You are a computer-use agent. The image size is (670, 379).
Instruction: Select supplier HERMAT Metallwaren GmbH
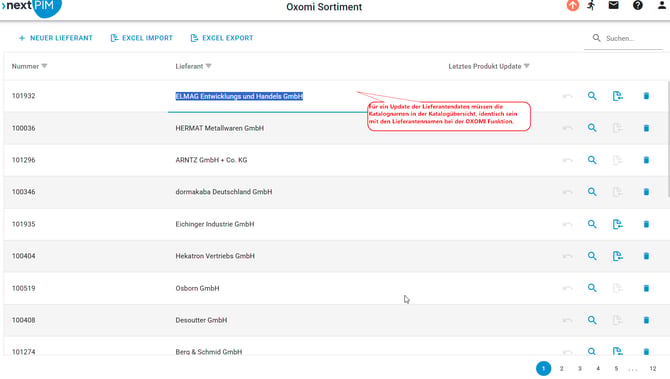[x=220, y=128]
